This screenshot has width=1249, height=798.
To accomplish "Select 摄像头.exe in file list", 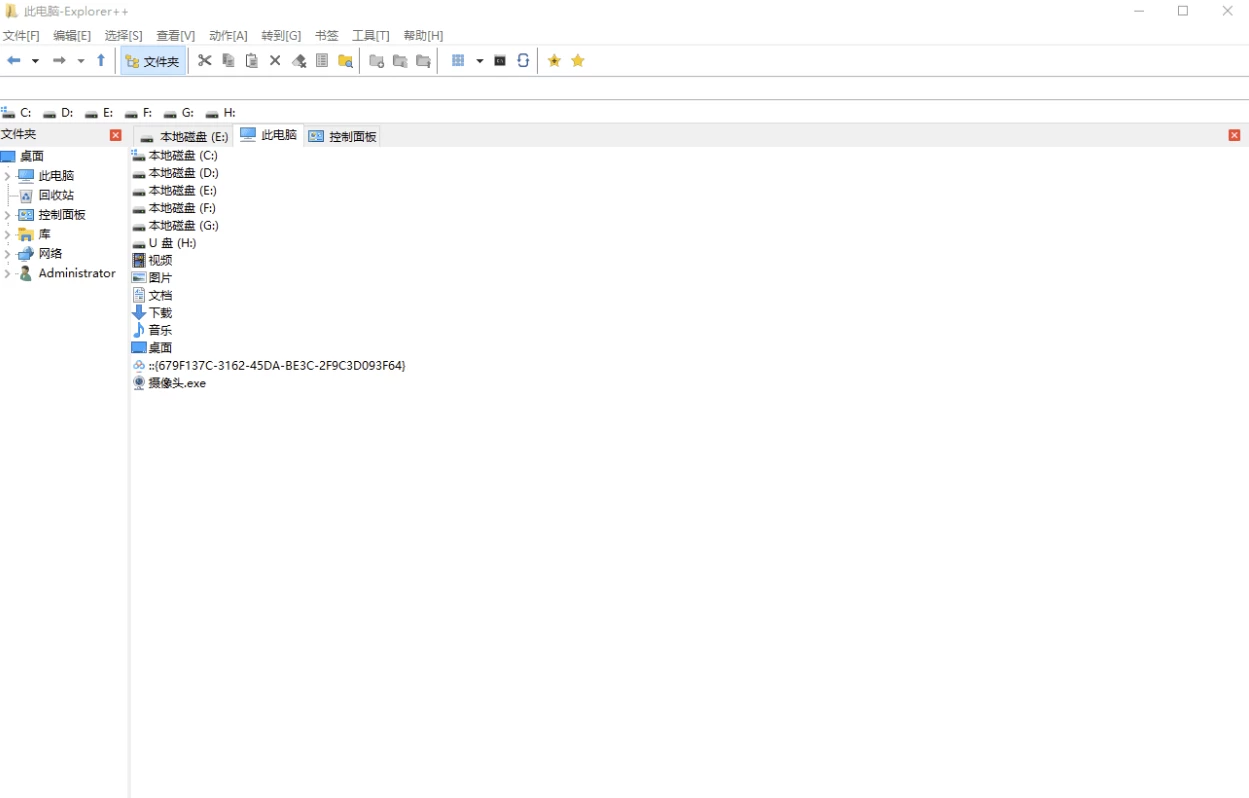I will (176, 383).
